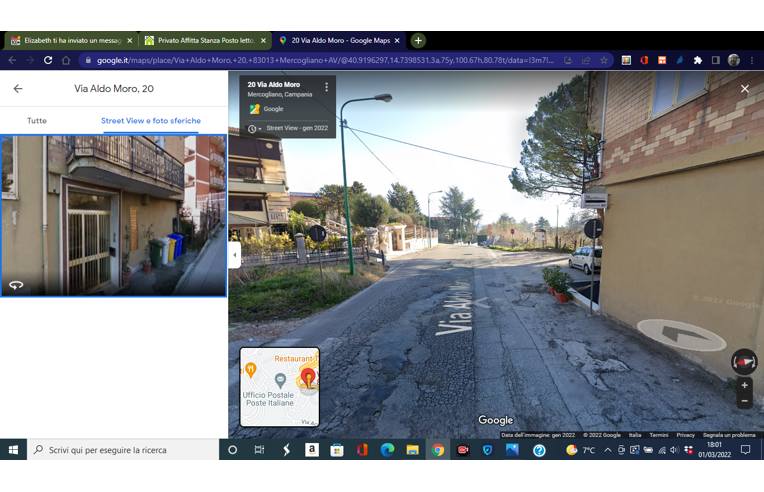Select the Street View e foto sferiche tab

coord(150,121)
